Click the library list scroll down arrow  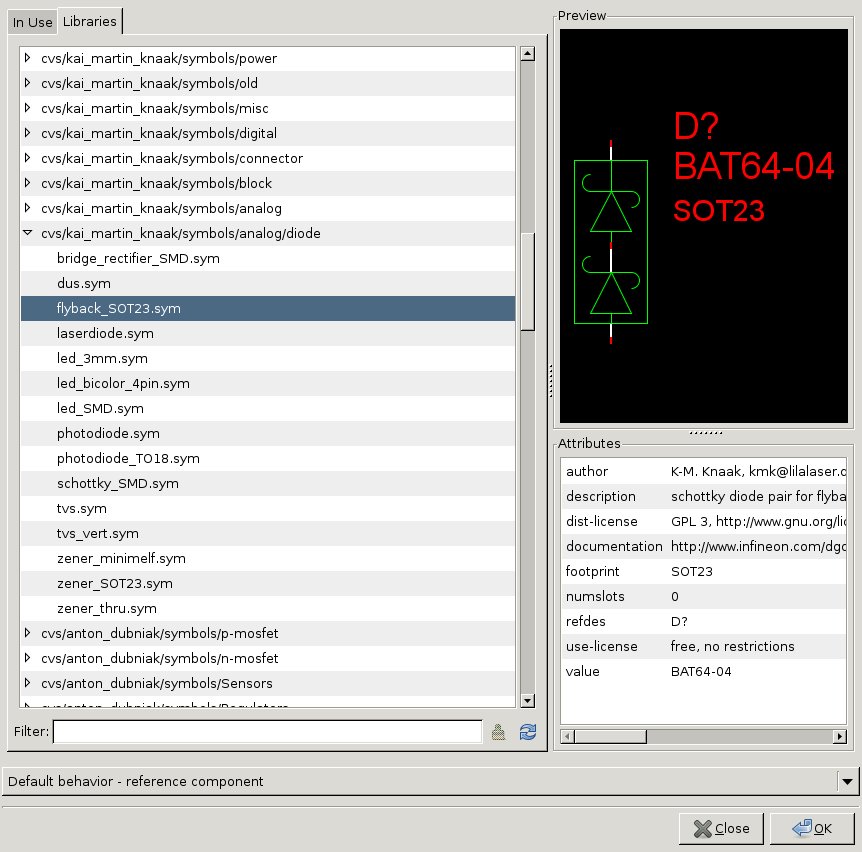click(528, 701)
